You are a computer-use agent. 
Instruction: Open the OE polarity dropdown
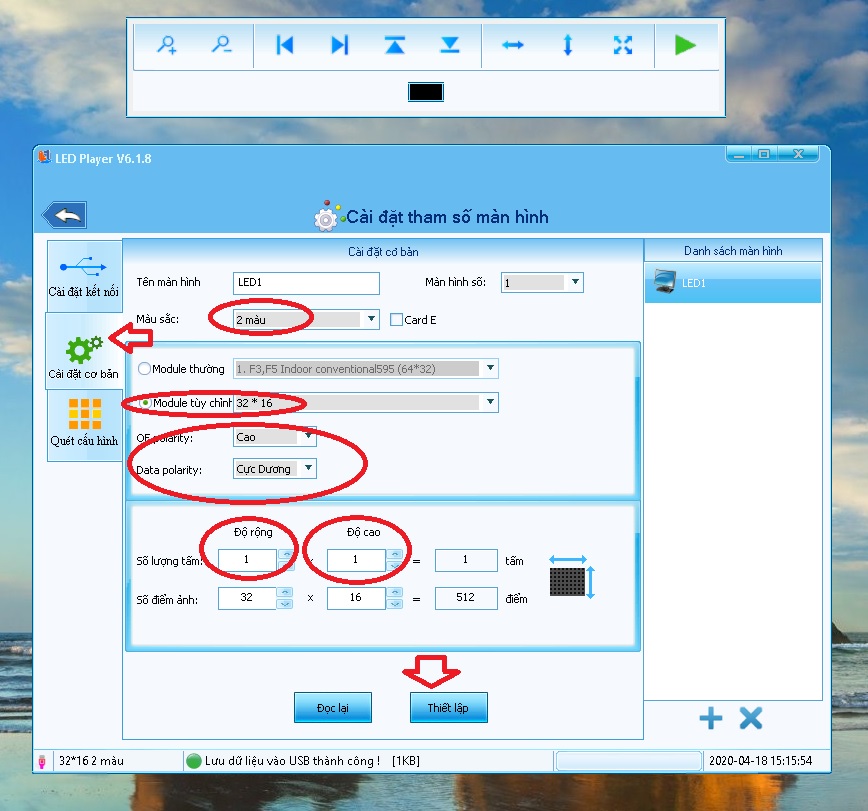(275, 437)
